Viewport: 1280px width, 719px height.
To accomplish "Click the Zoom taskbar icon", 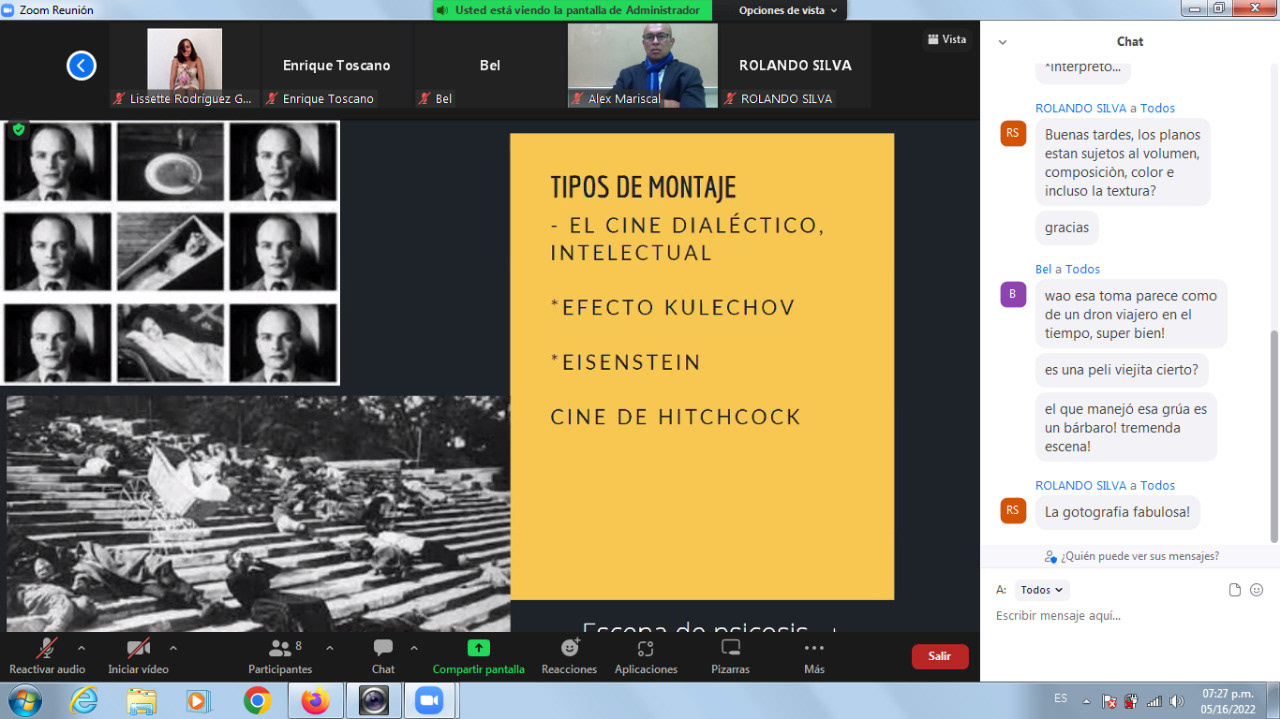I will (430, 701).
